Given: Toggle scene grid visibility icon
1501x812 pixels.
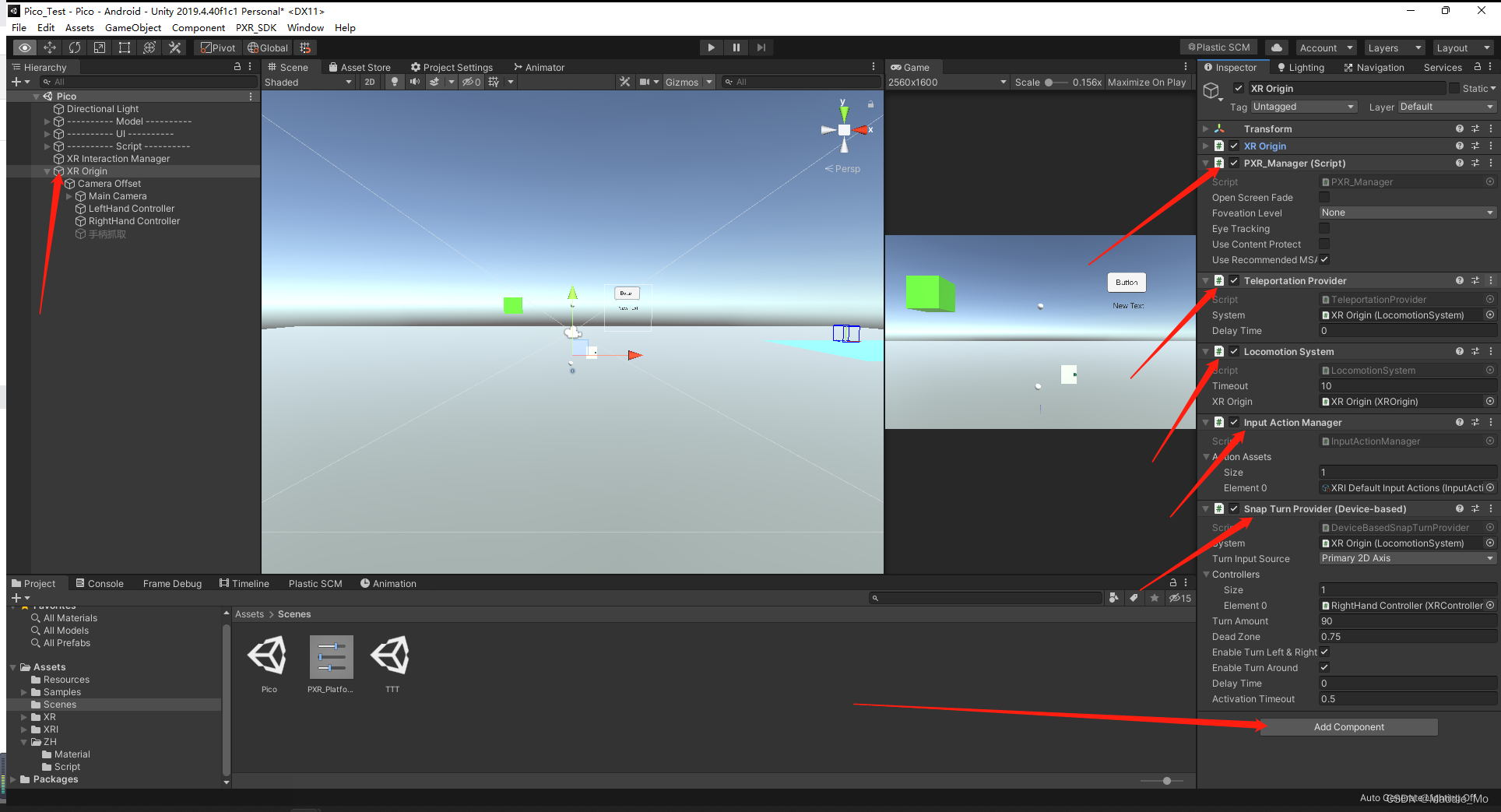Looking at the screenshot, I should pos(494,82).
